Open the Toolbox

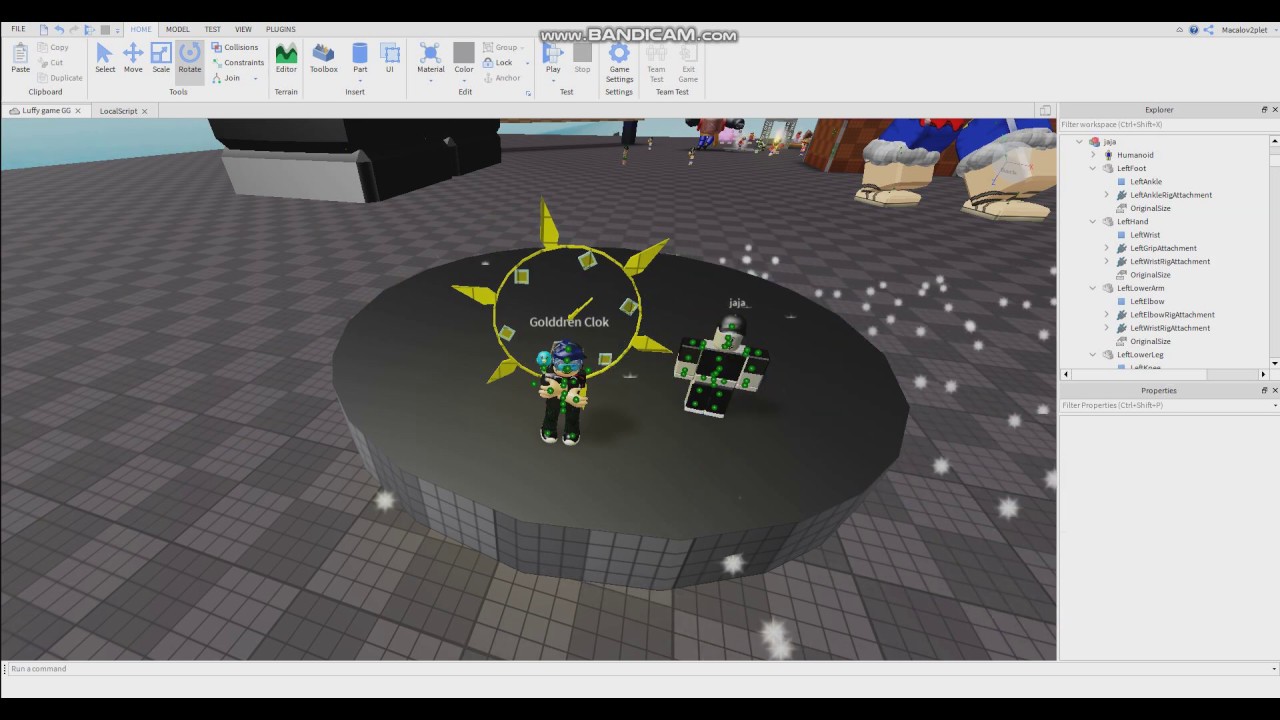click(x=324, y=58)
